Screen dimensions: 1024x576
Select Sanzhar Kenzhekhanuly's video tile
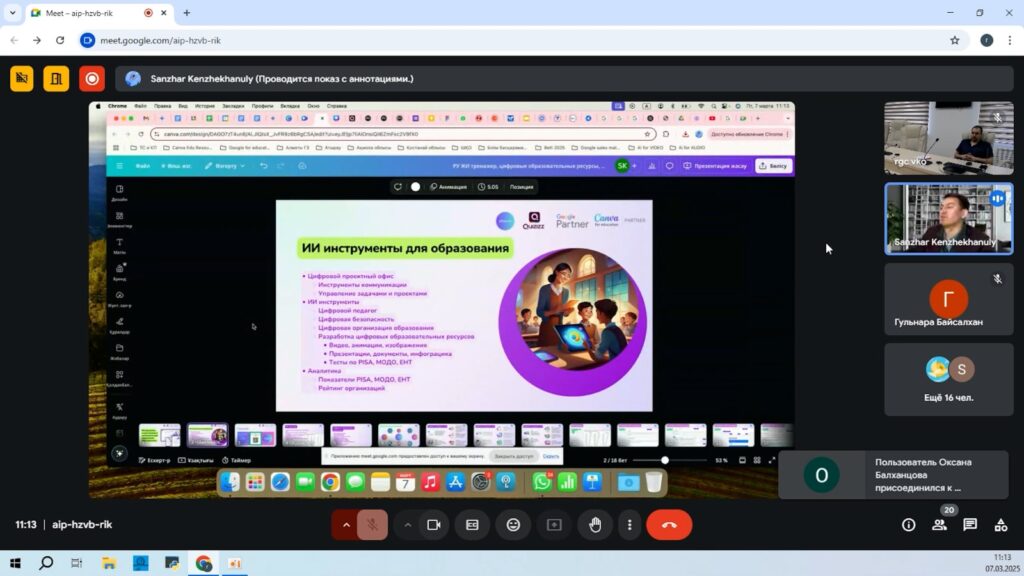pyautogui.click(x=949, y=219)
